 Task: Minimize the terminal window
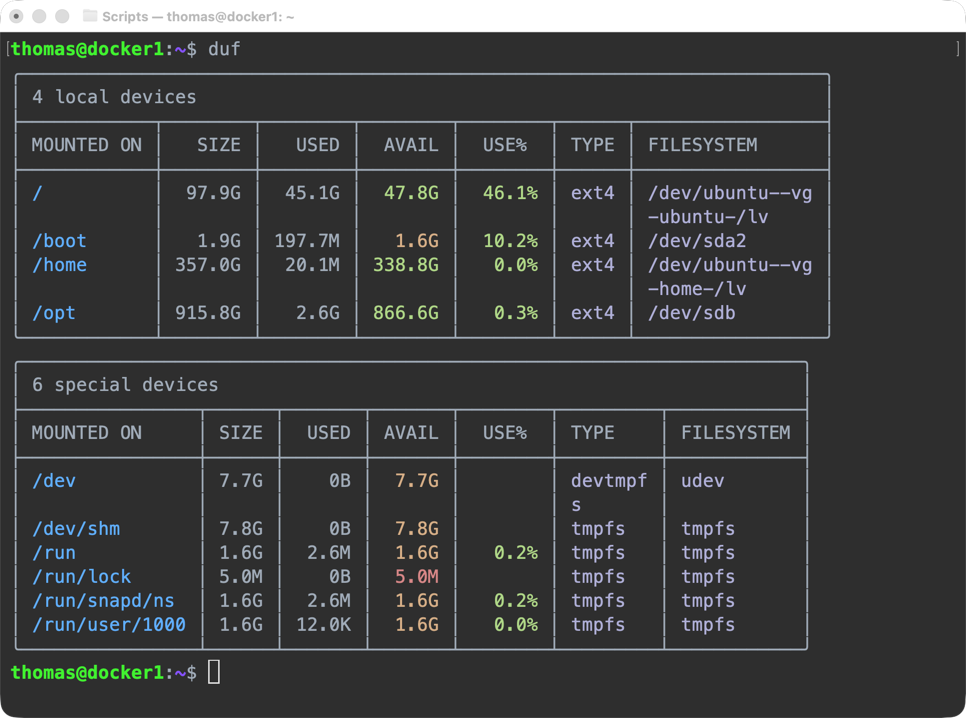pyautogui.click(x=40, y=16)
